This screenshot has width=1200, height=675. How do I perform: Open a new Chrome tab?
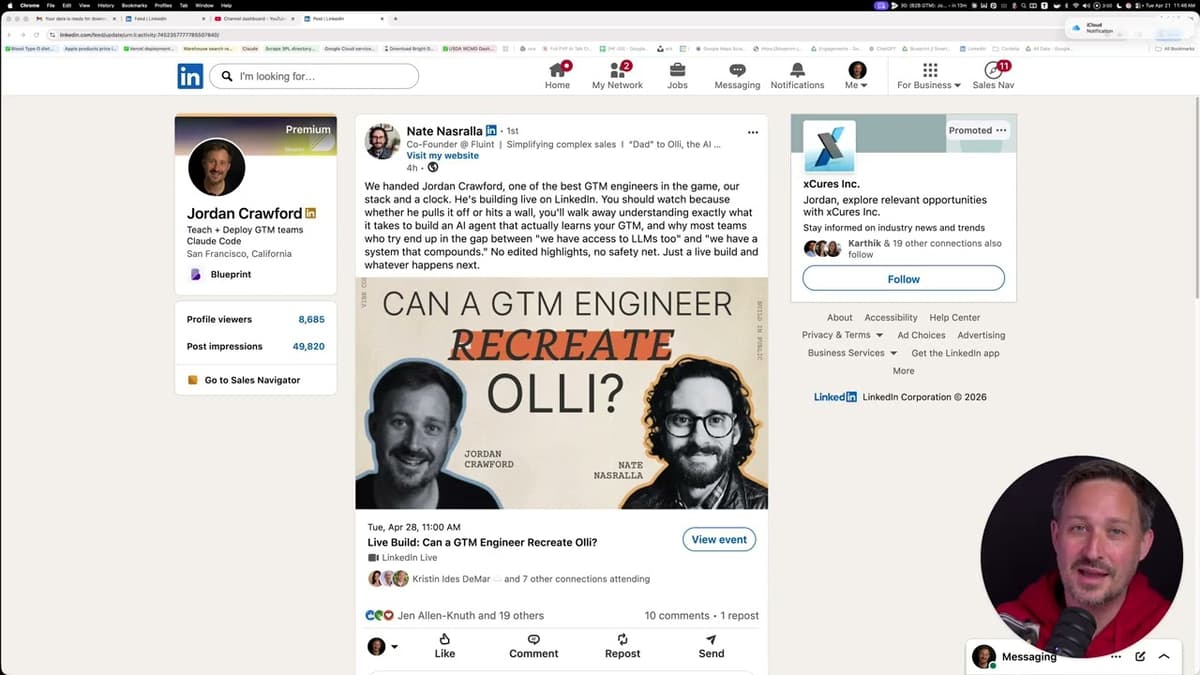(x=396, y=19)
